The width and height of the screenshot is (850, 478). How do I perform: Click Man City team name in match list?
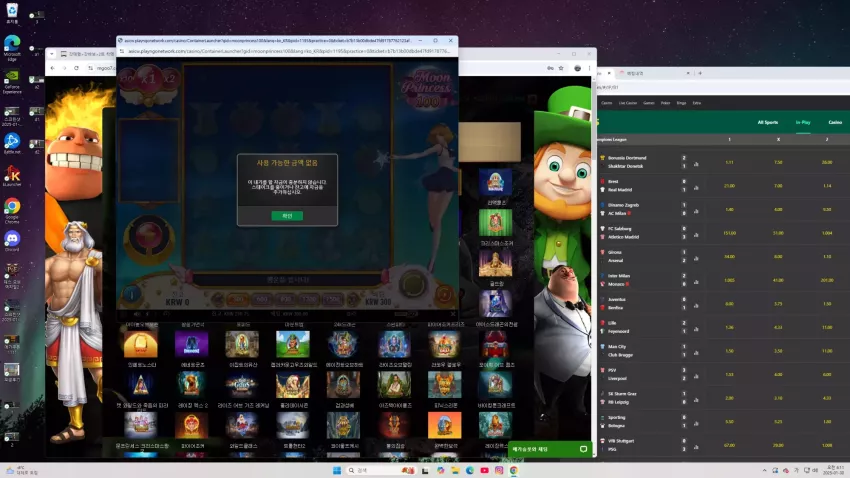(x=617, y=346)
